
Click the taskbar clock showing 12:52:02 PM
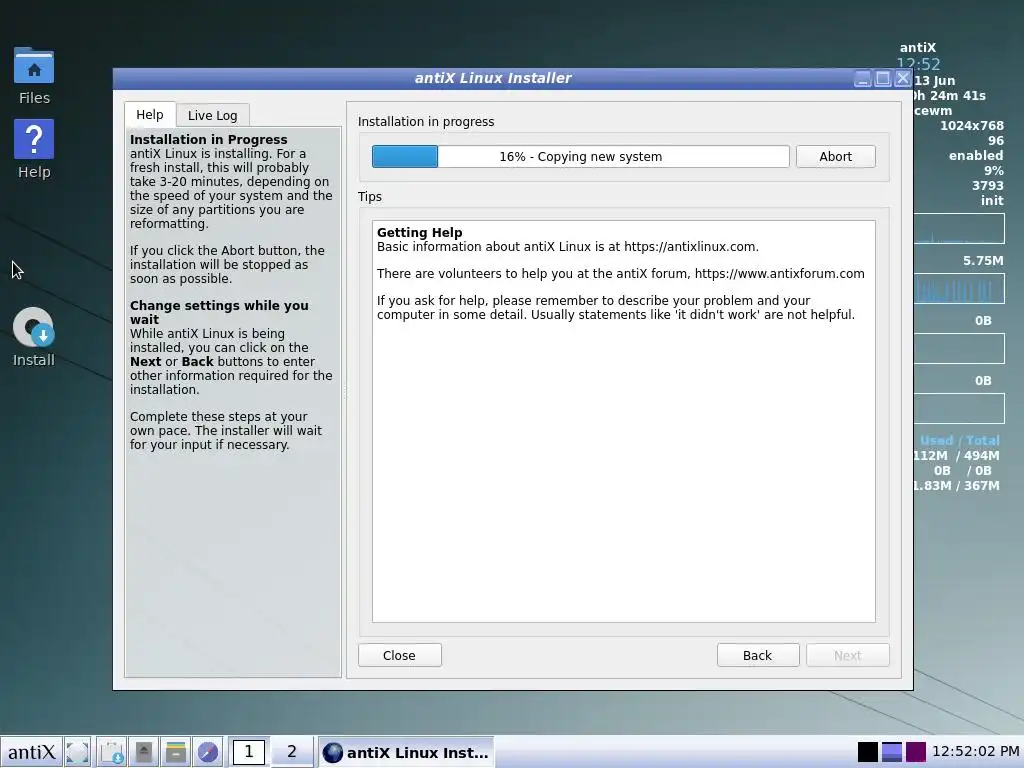tap(976, 752)
